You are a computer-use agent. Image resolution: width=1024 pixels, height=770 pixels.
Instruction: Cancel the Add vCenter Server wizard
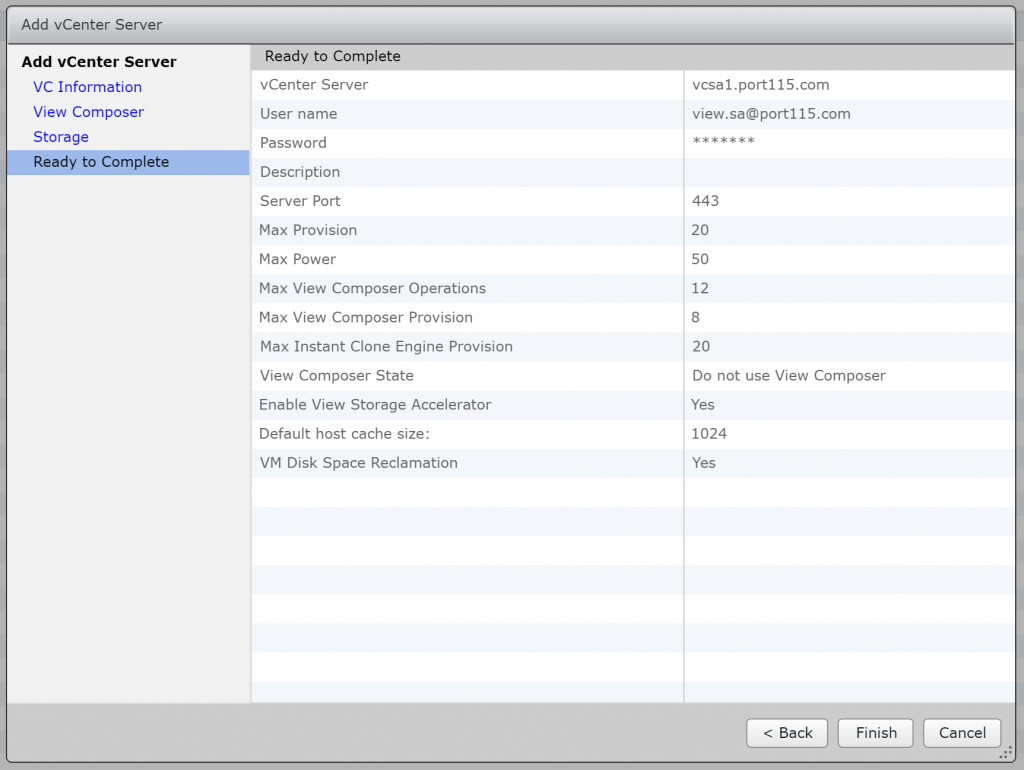tap(961, 733)
